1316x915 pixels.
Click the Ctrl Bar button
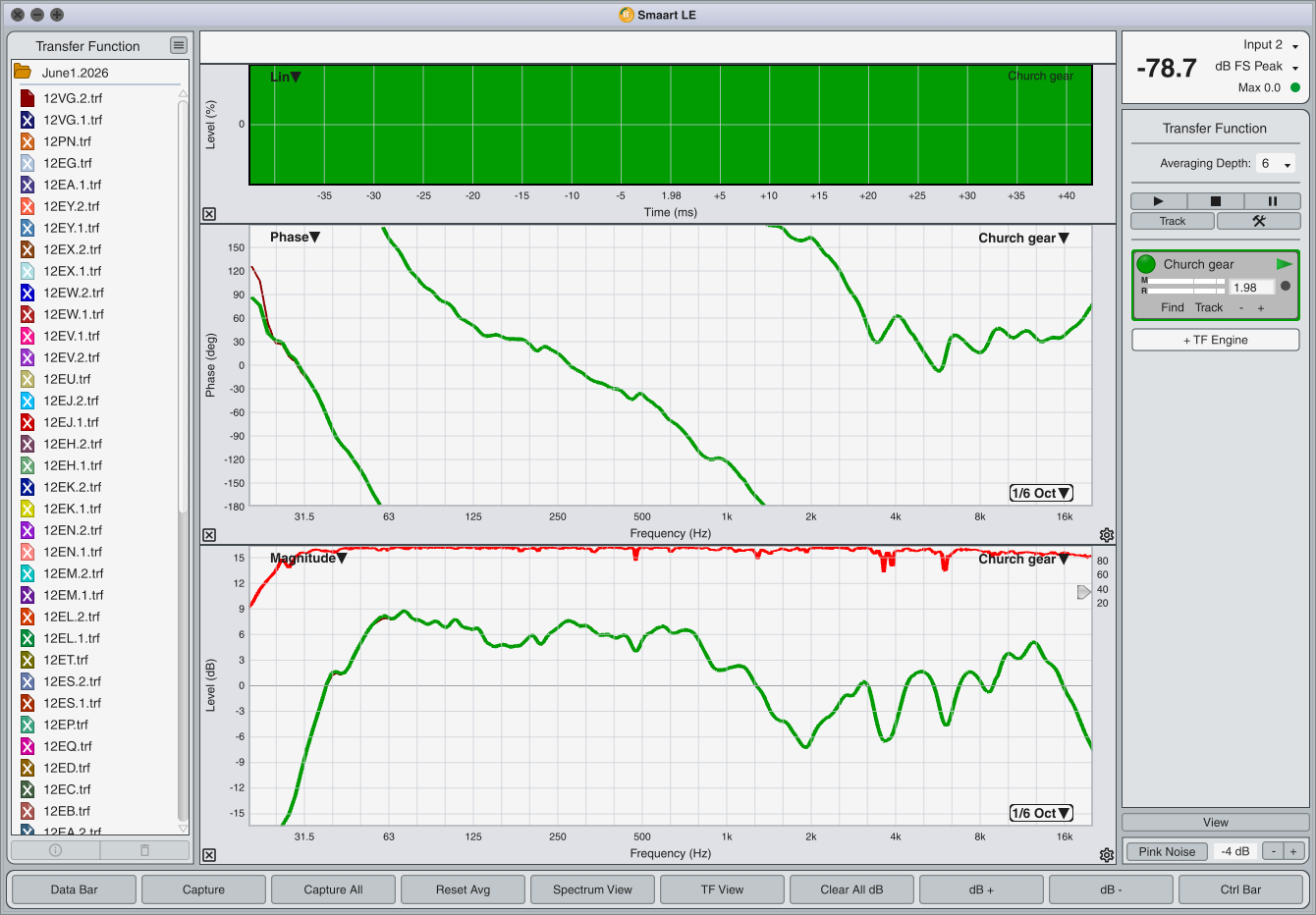point(1240,889)
